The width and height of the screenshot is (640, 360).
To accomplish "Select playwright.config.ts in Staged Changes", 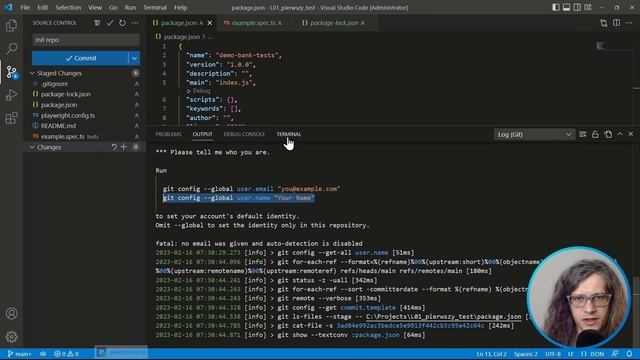I will (85, 115).
